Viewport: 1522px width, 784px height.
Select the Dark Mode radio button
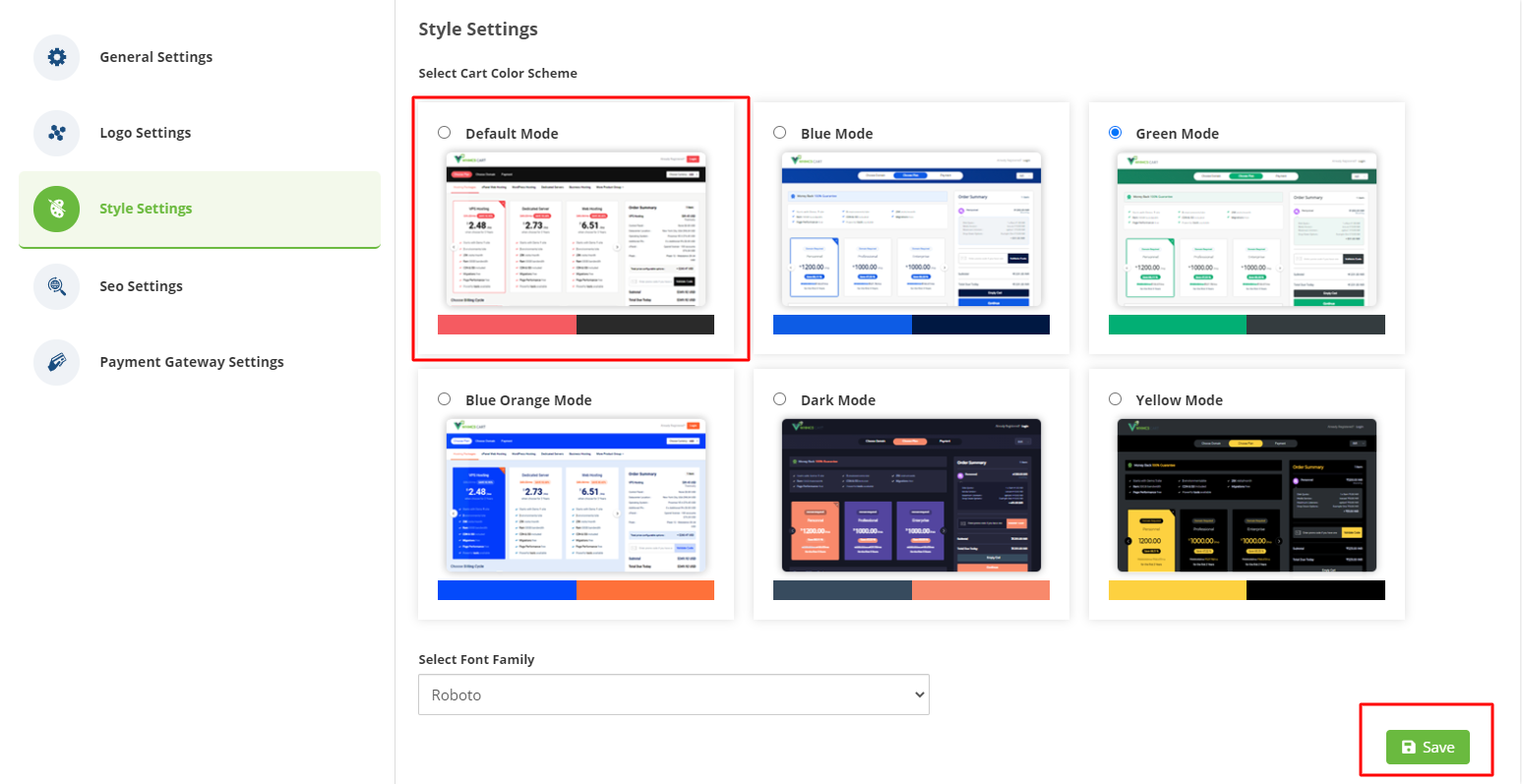pos(780,399)
